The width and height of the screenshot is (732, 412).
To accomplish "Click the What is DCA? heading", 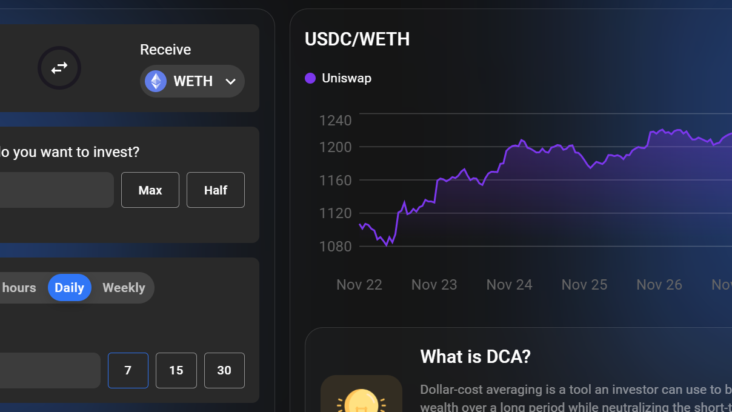I will pos(475,357).
